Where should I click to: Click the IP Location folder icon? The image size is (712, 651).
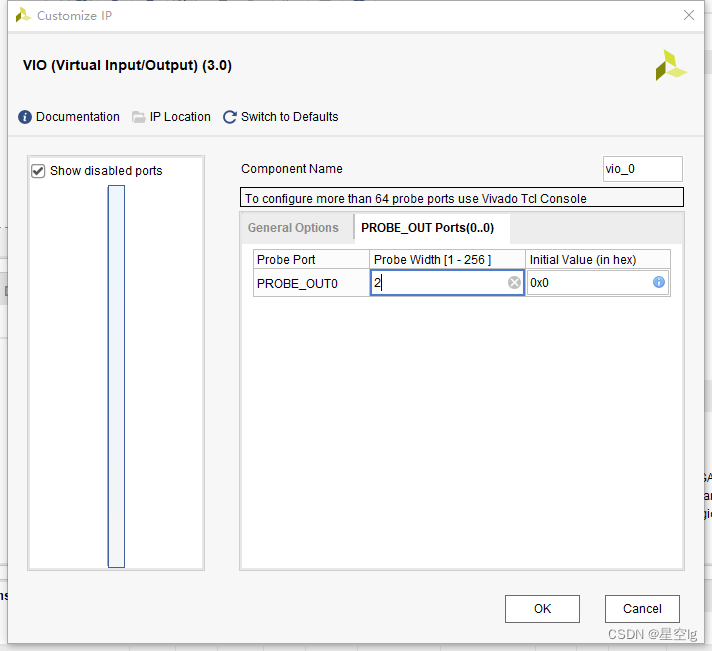(138, 117)
